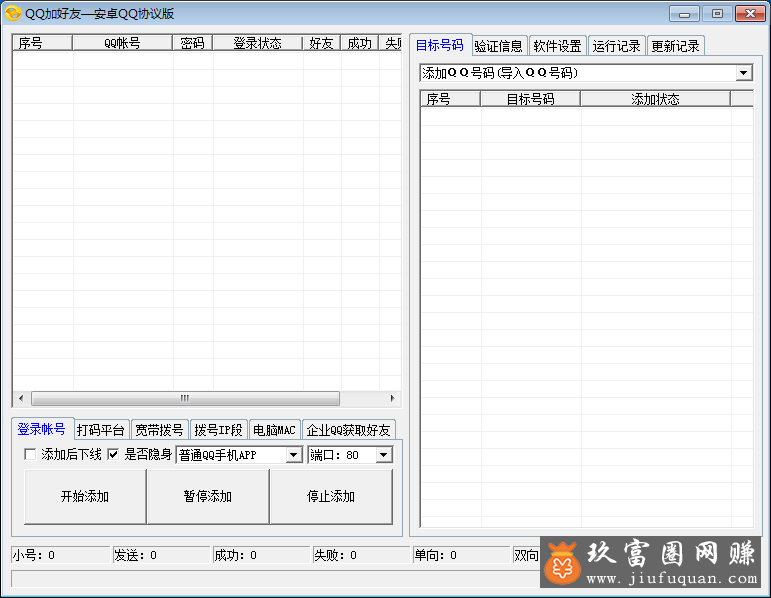
Task: Open the 软件设置 tab
Action: click(x=558, y=46)
